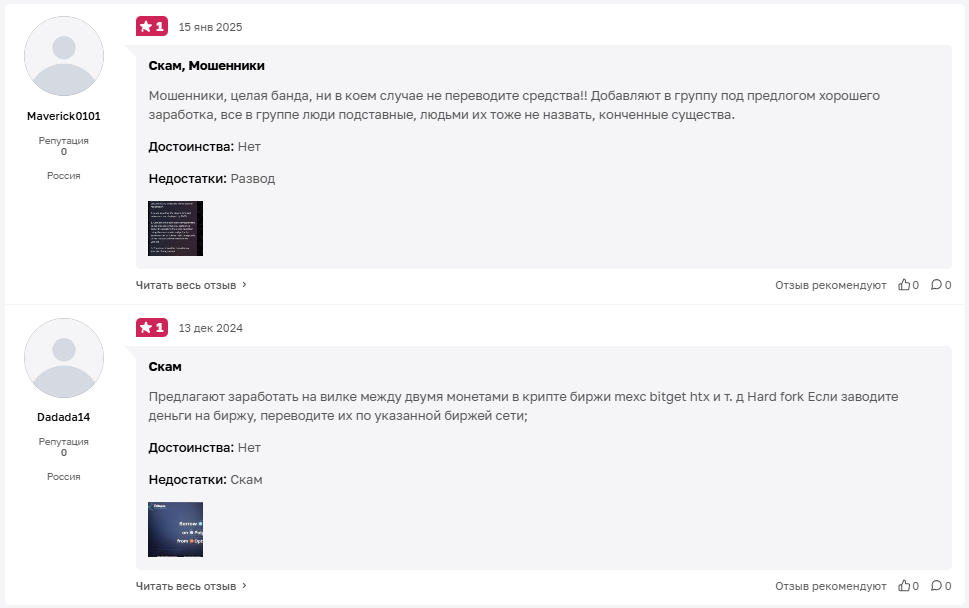The image size is (969, 608).
Task: Click the 1-star rating badge dated 13 дек 2024
Action: click(x=152, y=327)
